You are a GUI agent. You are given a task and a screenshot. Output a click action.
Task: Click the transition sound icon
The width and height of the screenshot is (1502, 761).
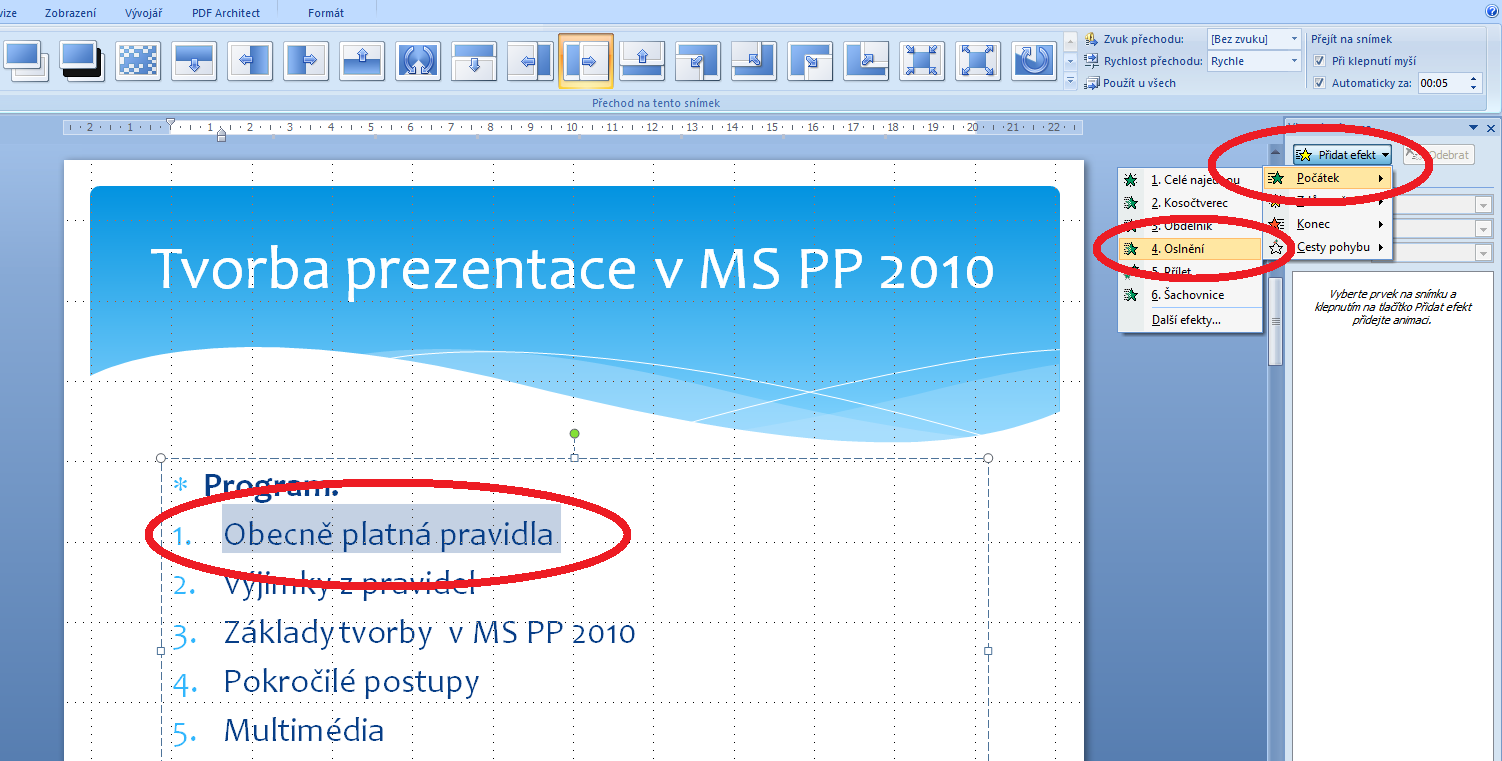(x=1093, y=39)
